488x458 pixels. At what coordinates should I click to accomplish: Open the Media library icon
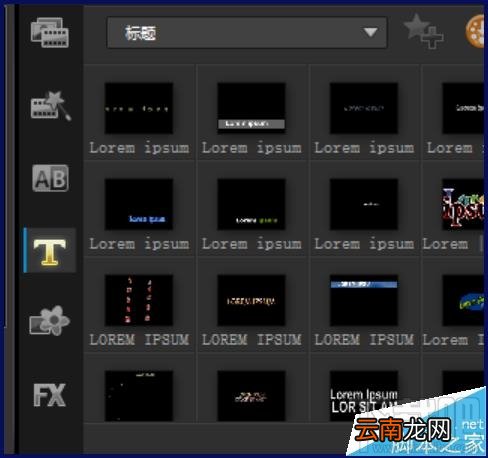(50, 33)
